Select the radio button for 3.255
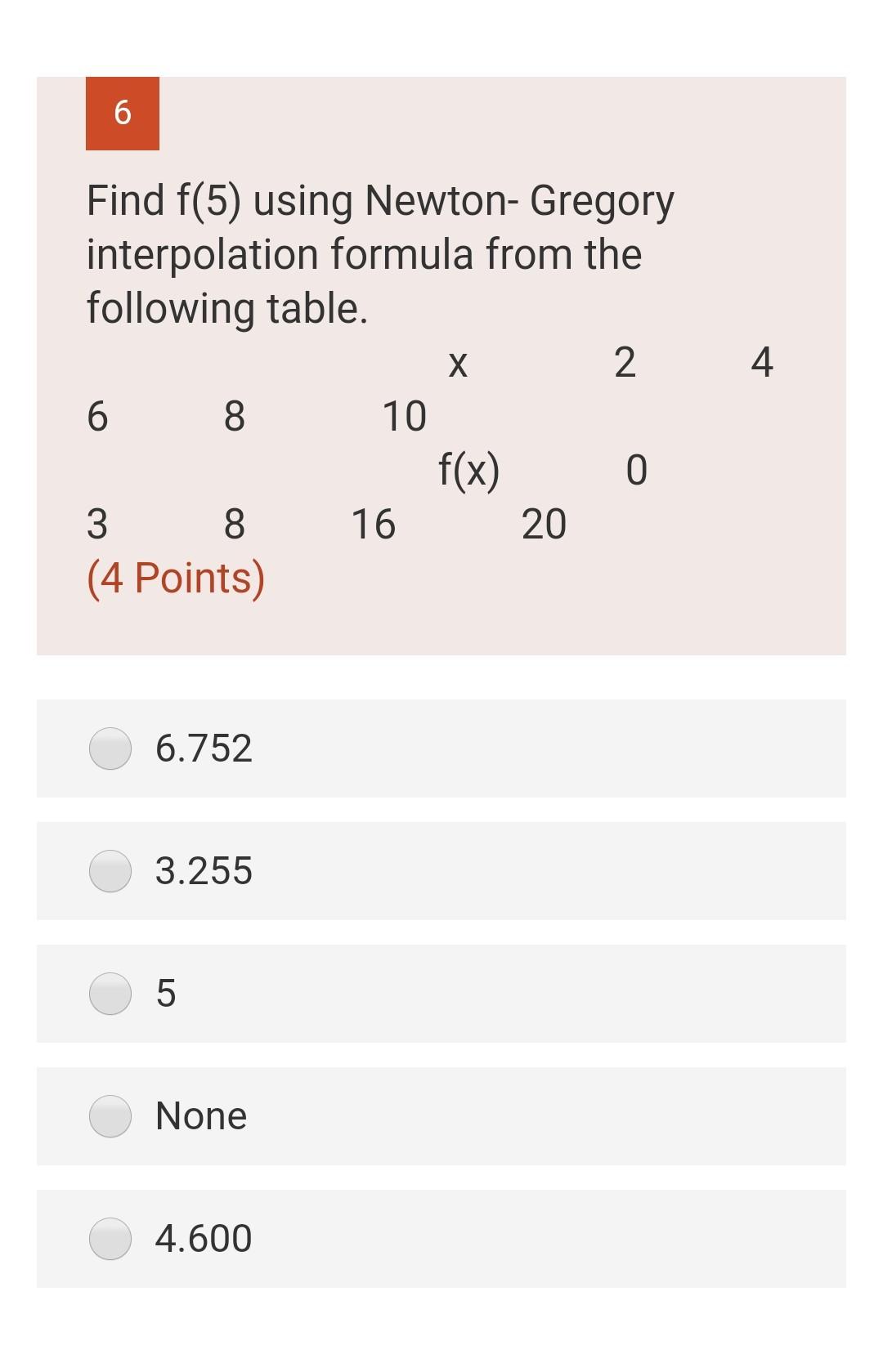 [110, 871]
